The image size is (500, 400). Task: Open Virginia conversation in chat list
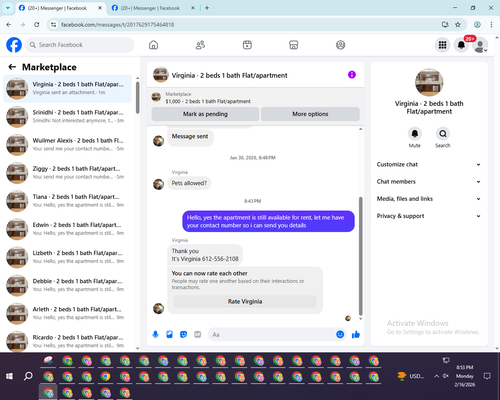pyautogui.click(x=67, y=89)
